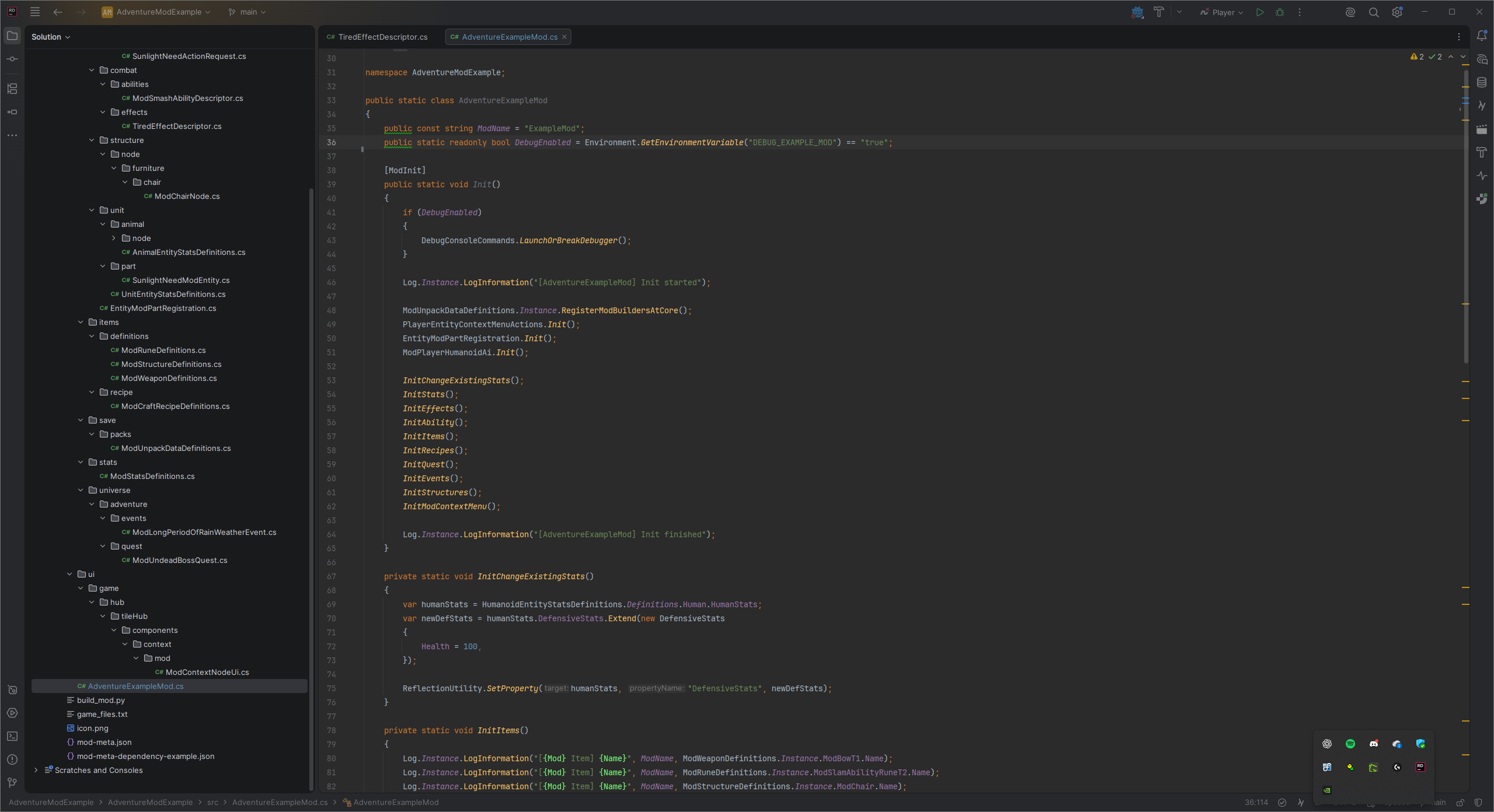
Task: Open the Services tool window icon
Action: point(12,713)
